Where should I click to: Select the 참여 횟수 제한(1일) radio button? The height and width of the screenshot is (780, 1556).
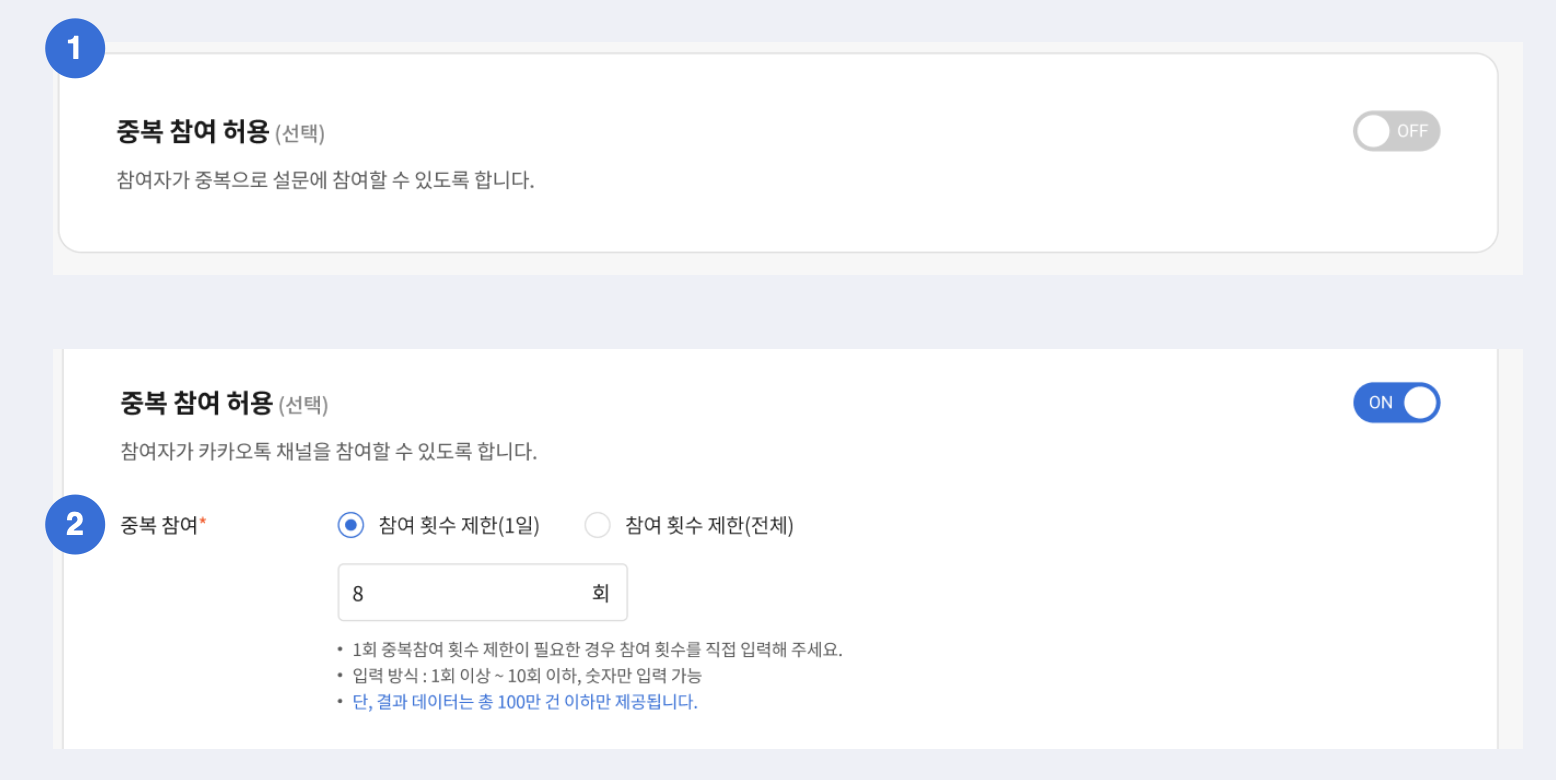click(x=351, y=525)
